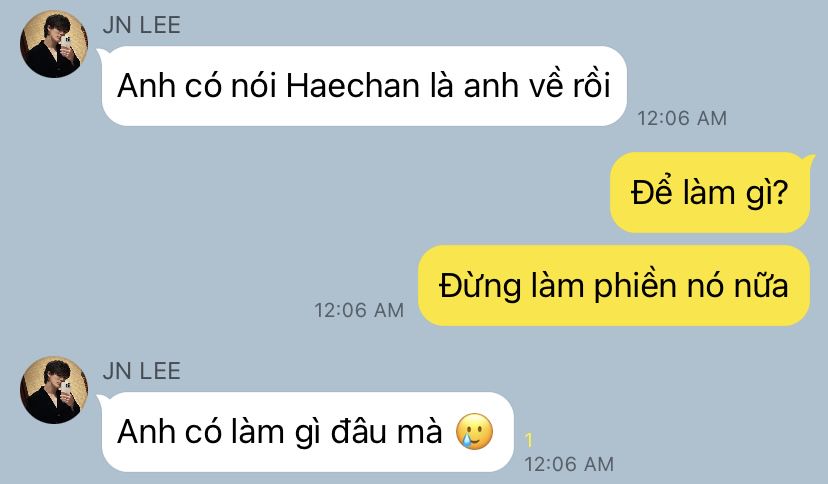Viewport: 828px width, 484px height.
Task: Tap the yellow unread count number 1
Action: [x=529, y=440]
